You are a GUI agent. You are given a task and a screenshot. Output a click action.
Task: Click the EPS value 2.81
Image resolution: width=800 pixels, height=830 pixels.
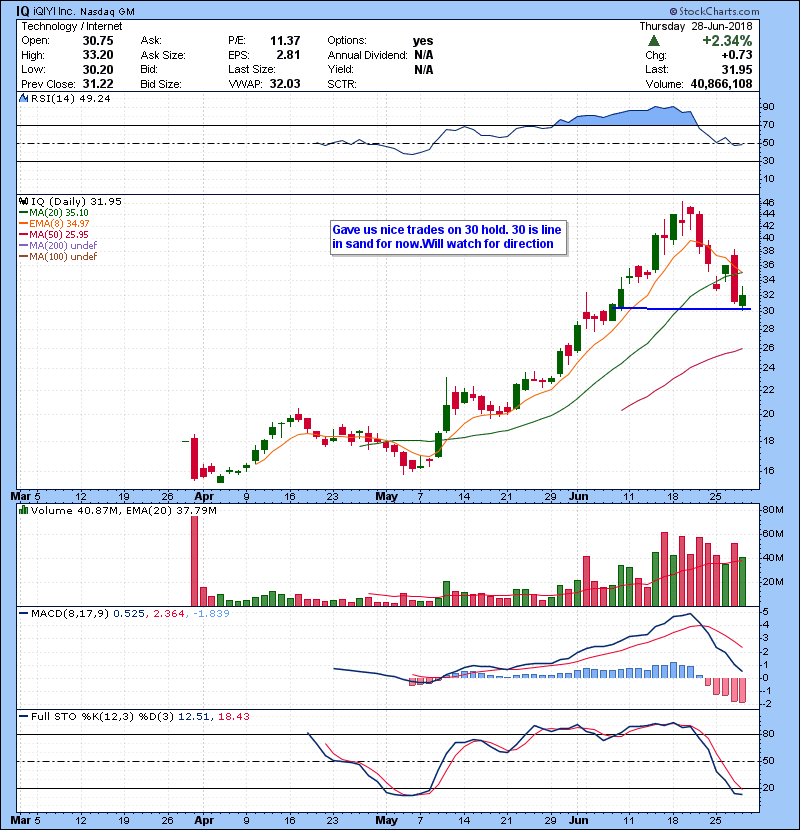tap(288, 55)
